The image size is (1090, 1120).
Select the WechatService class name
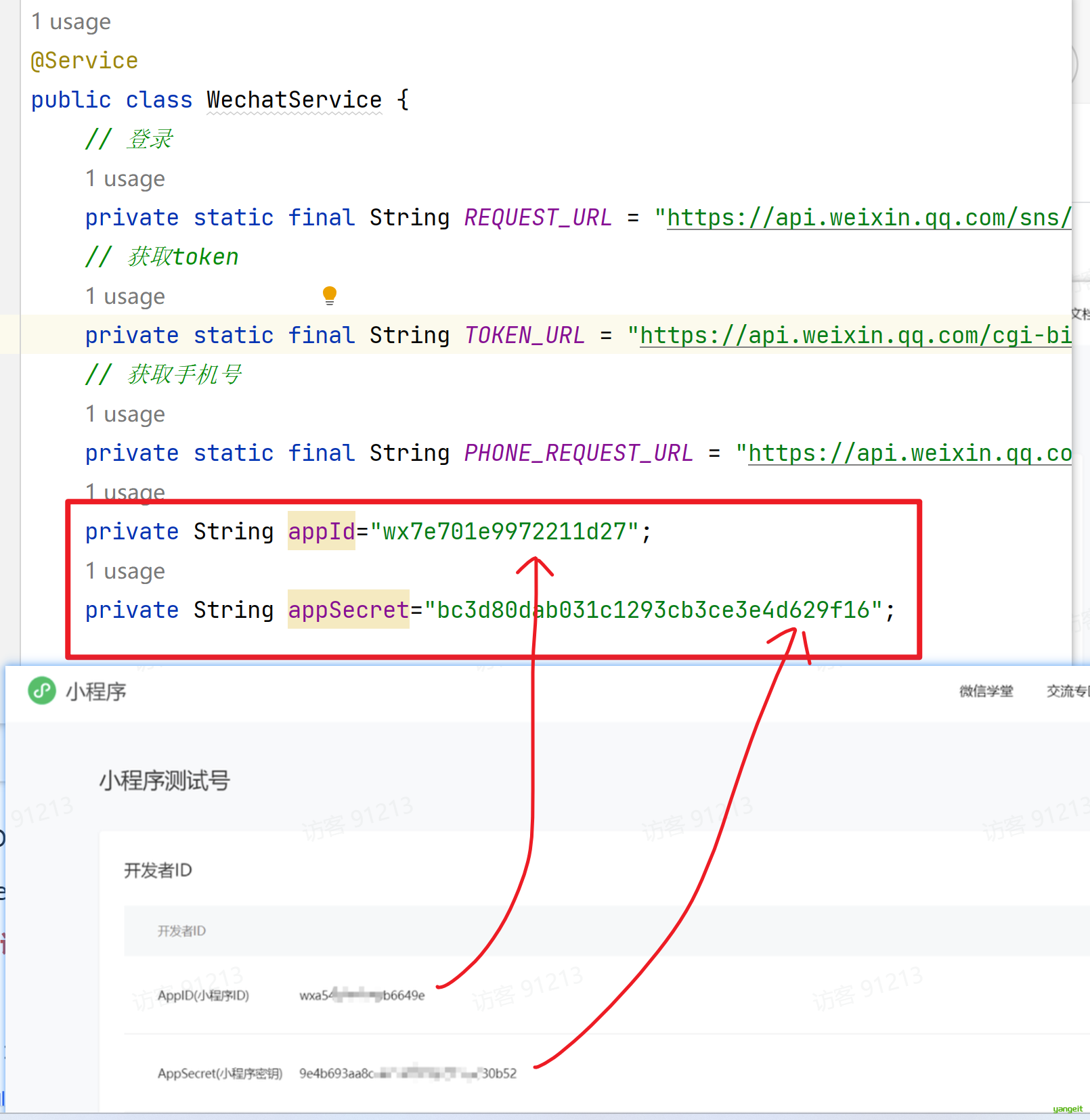(x=295, y=100)
